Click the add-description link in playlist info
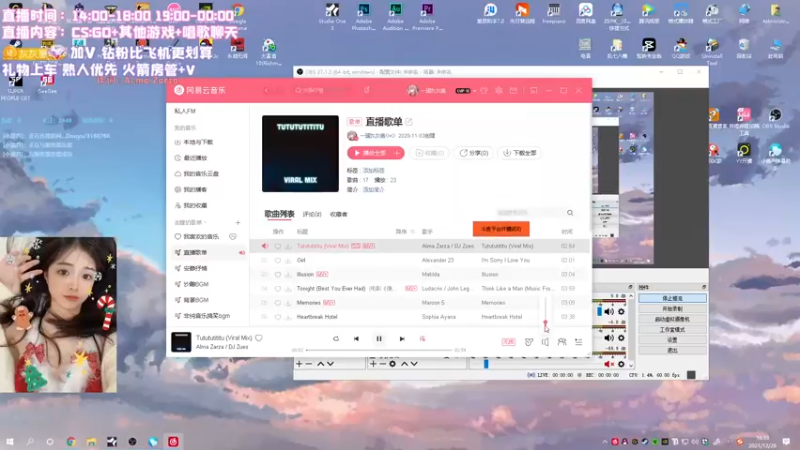Image resolution: width=800 pixels, height=450 pixels. pyautogui.click(x=373, y=190)
